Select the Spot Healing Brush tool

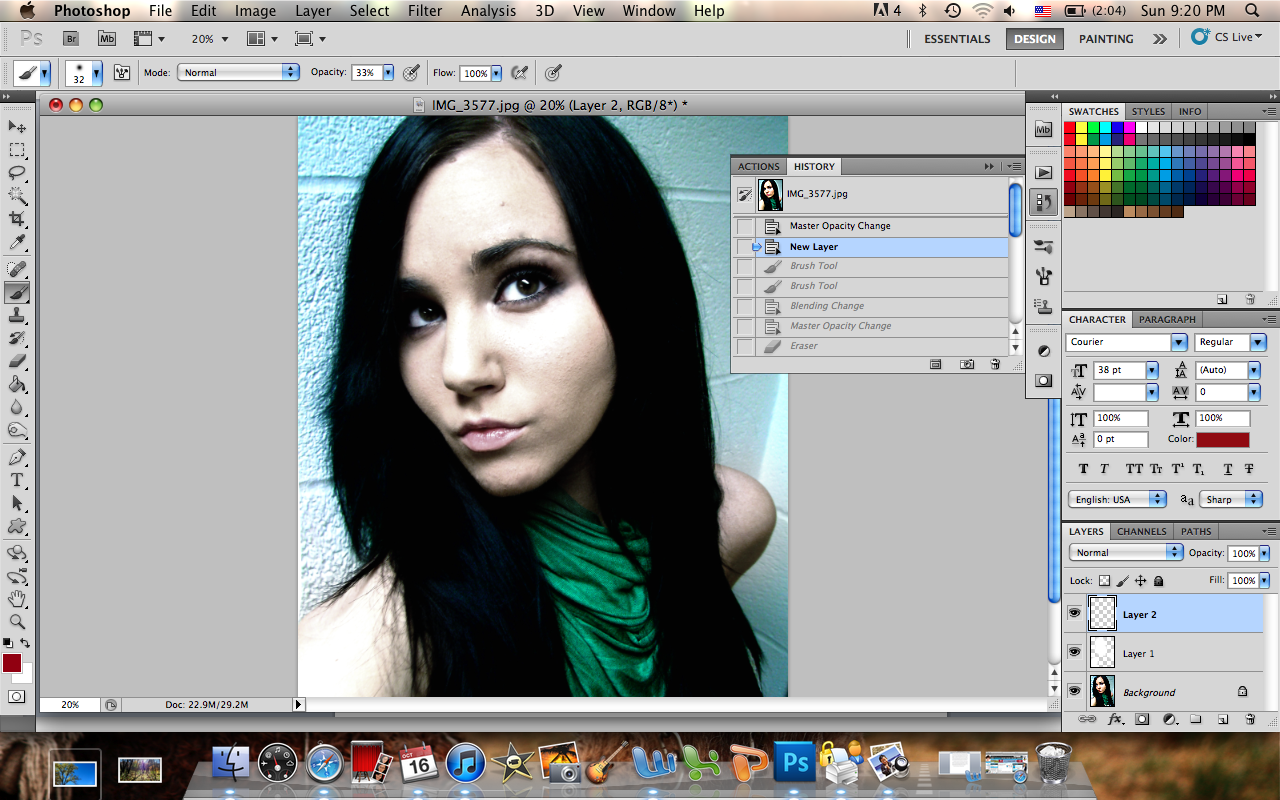[x=17, y=269]
